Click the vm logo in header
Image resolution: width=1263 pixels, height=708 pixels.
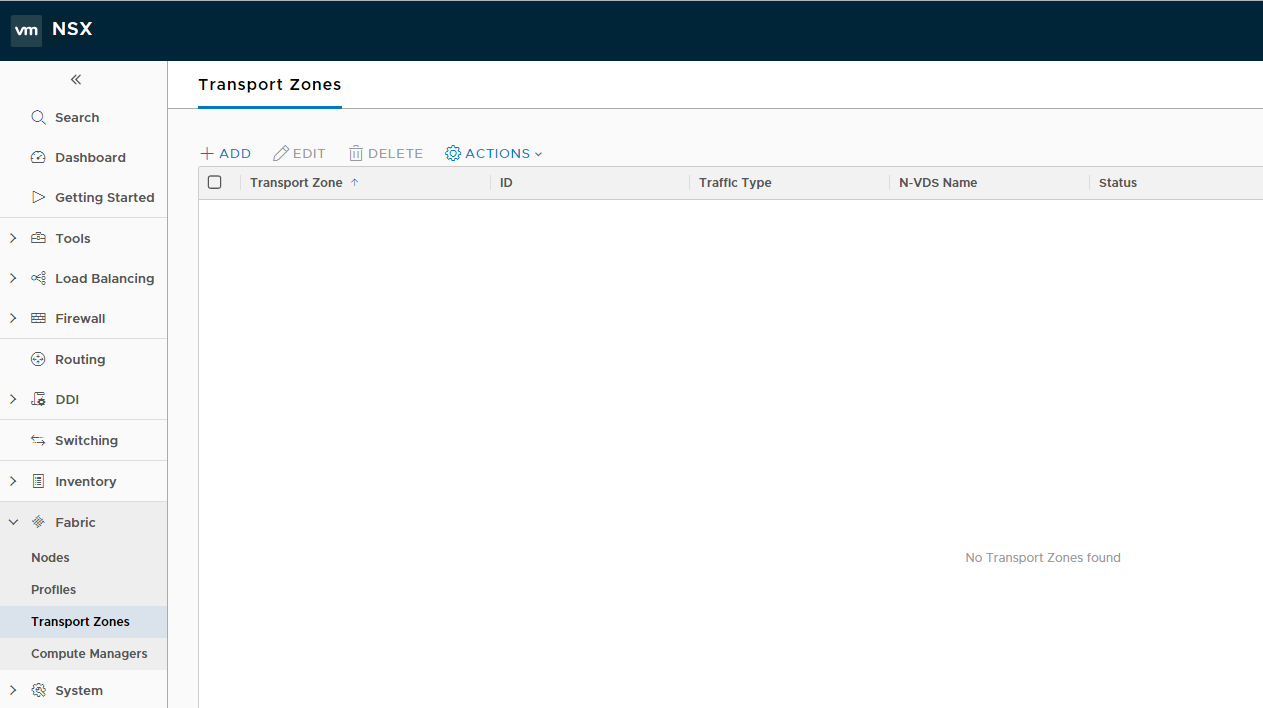(x=26, y=30)
